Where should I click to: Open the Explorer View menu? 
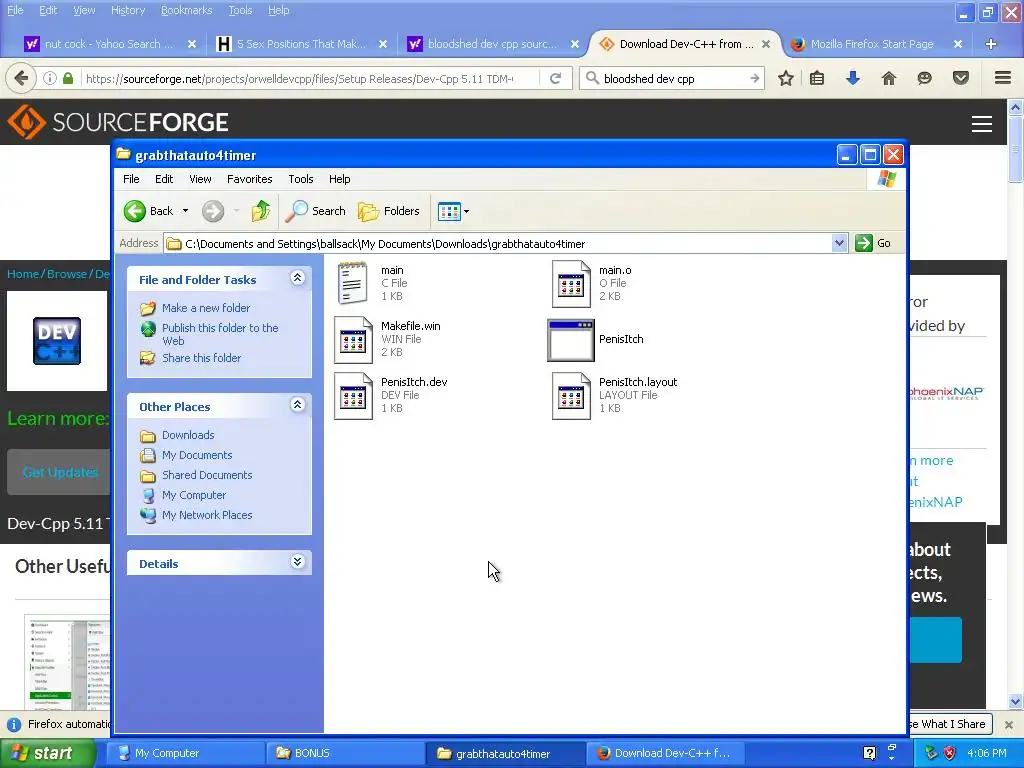pyautogui.click(x=200, y=179)
